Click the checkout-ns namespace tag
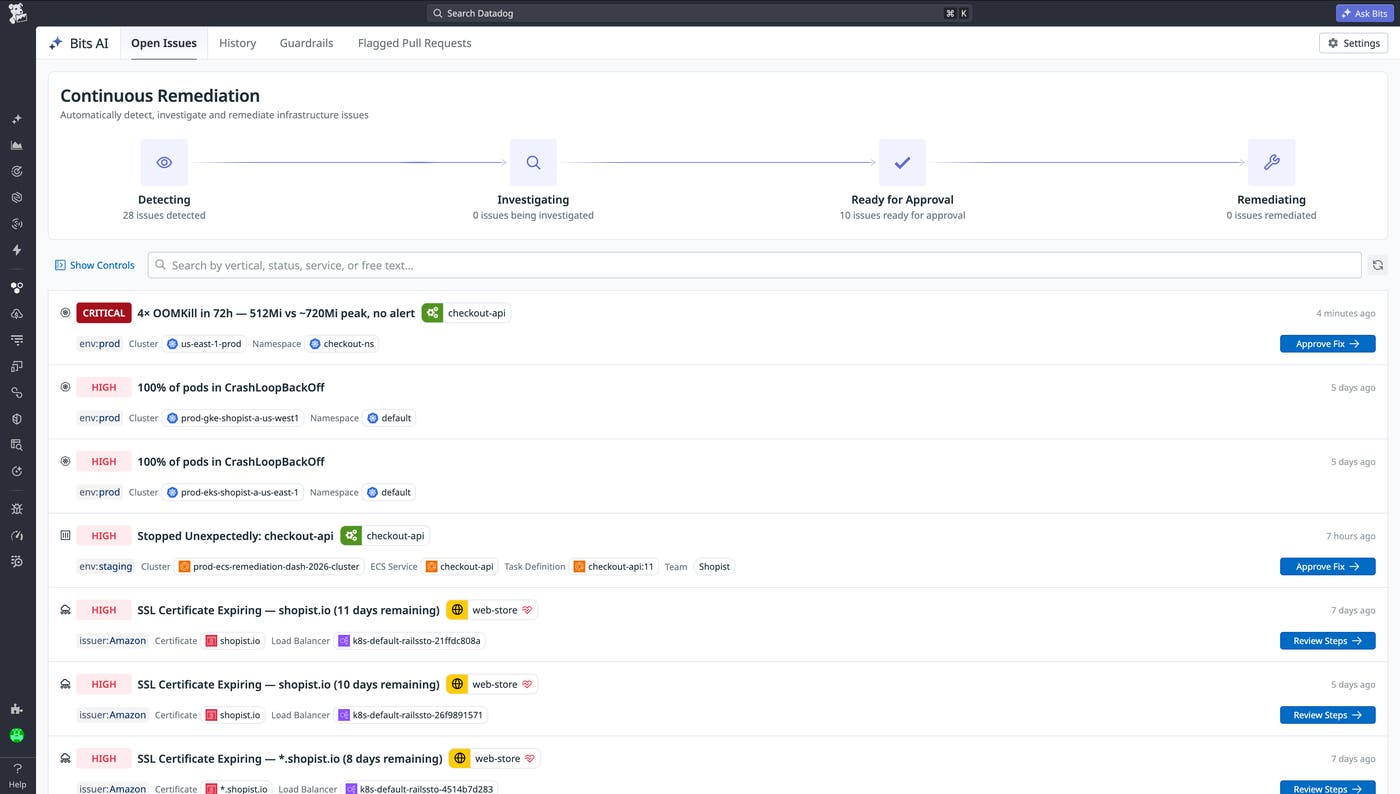1400x794 pixels. 342,344
